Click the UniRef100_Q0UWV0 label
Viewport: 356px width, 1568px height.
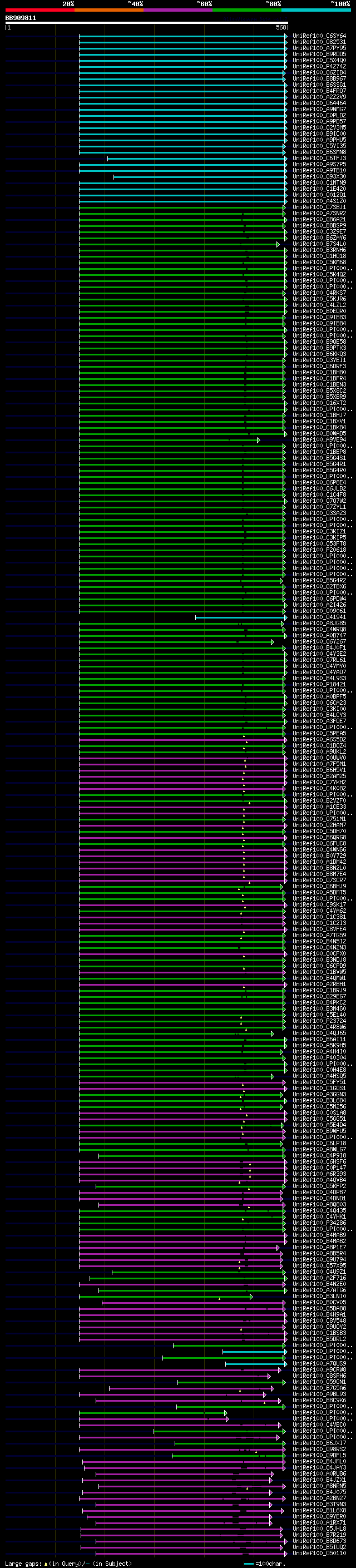(319, 758)
